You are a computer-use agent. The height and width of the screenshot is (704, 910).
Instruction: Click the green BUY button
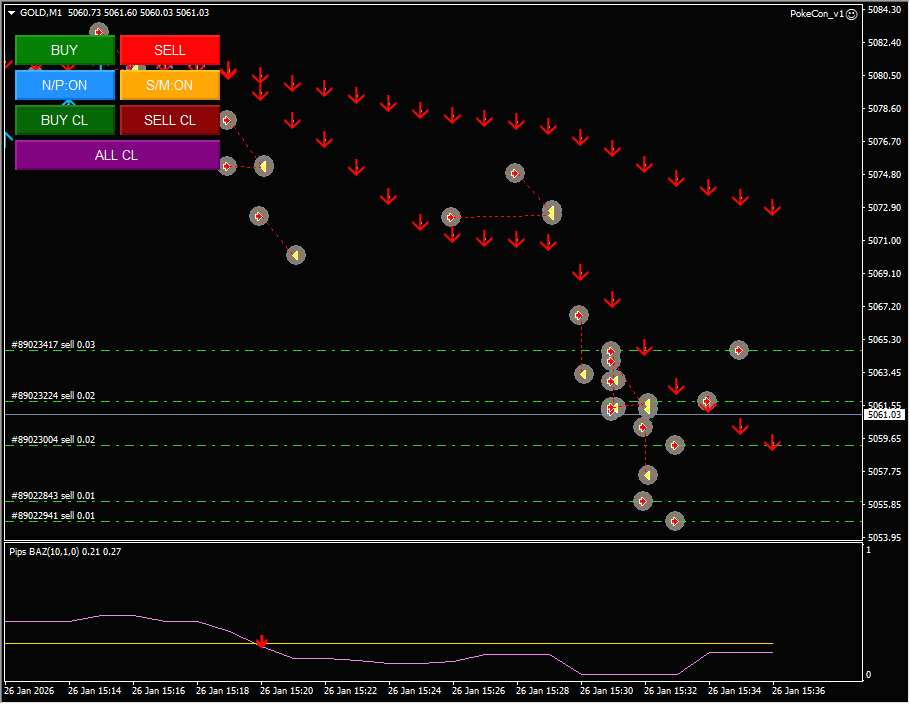point(64,50)
